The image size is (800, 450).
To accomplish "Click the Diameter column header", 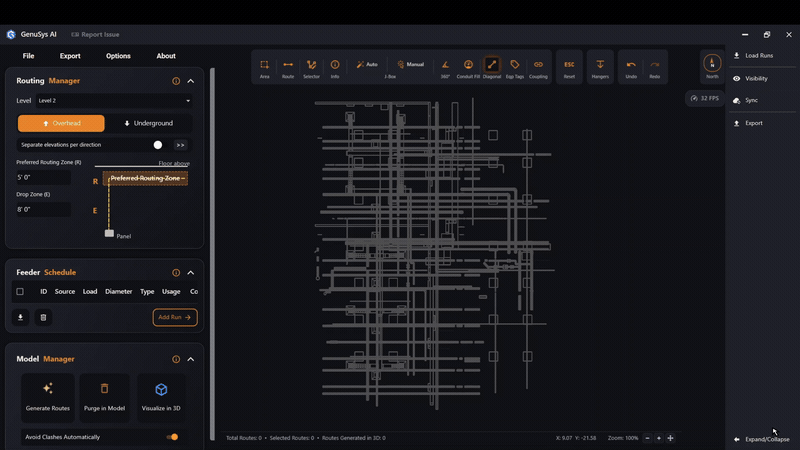I will point(118,292).
